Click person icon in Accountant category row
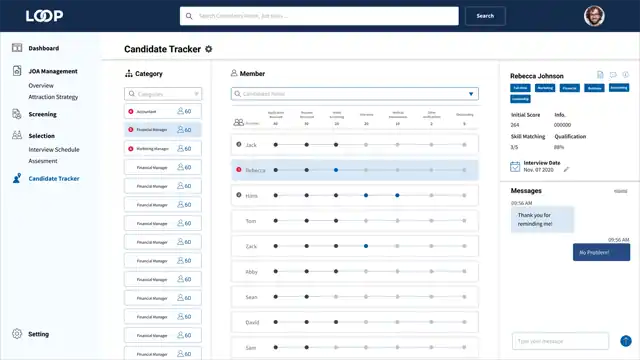The height and width of the screenshot is (360, 640). (180, 111)
